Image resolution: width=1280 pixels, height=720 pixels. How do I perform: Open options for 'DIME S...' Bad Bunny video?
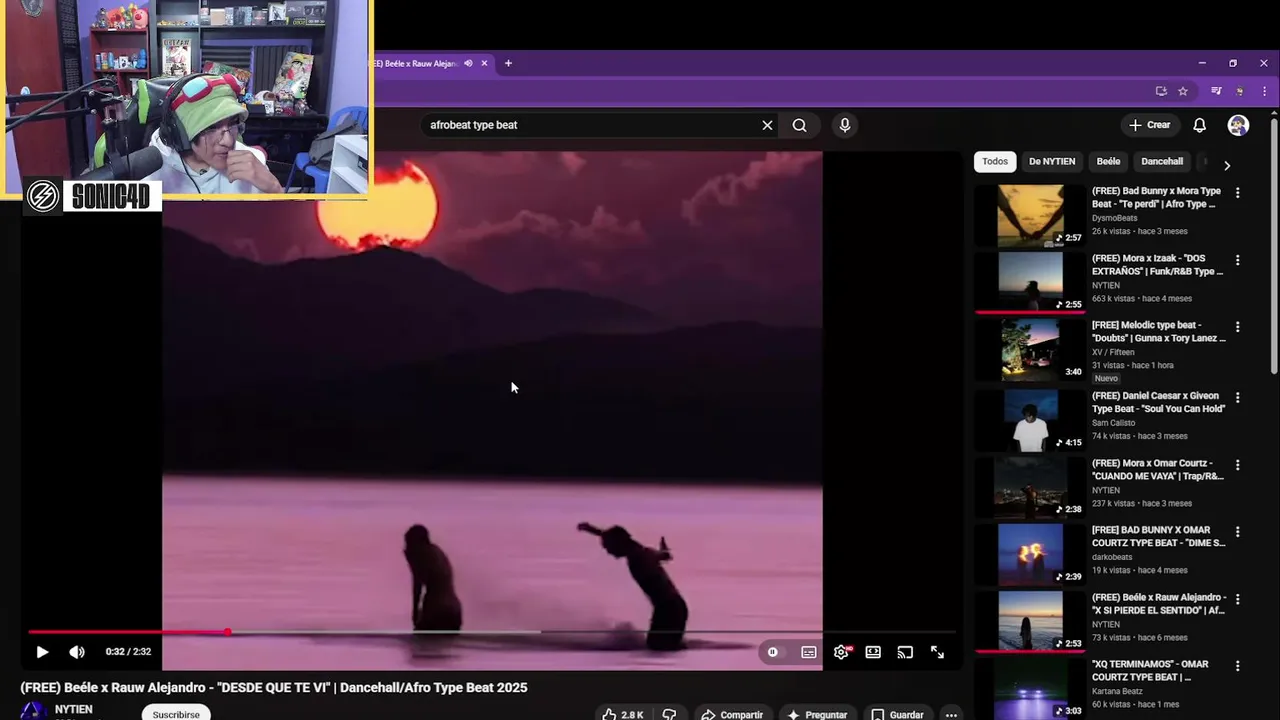click(x=1237, y=532)
